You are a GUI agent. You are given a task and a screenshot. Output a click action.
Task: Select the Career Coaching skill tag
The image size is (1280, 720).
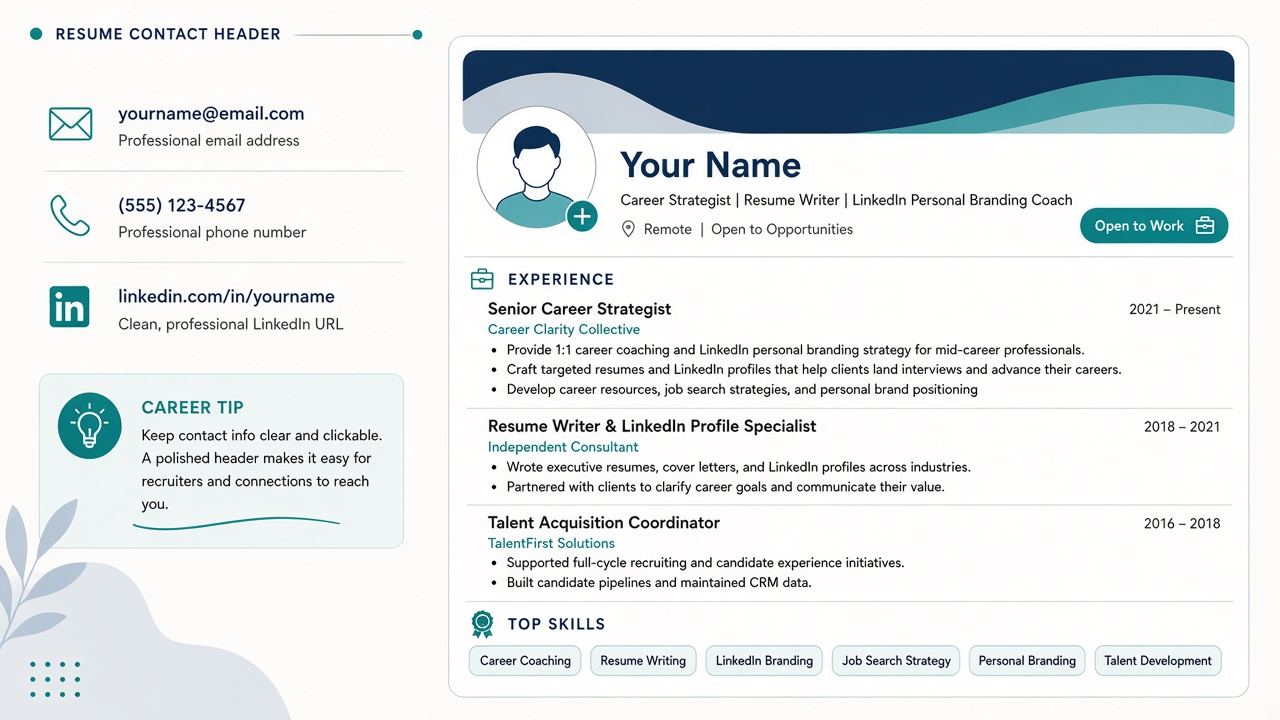coord(525,661)
